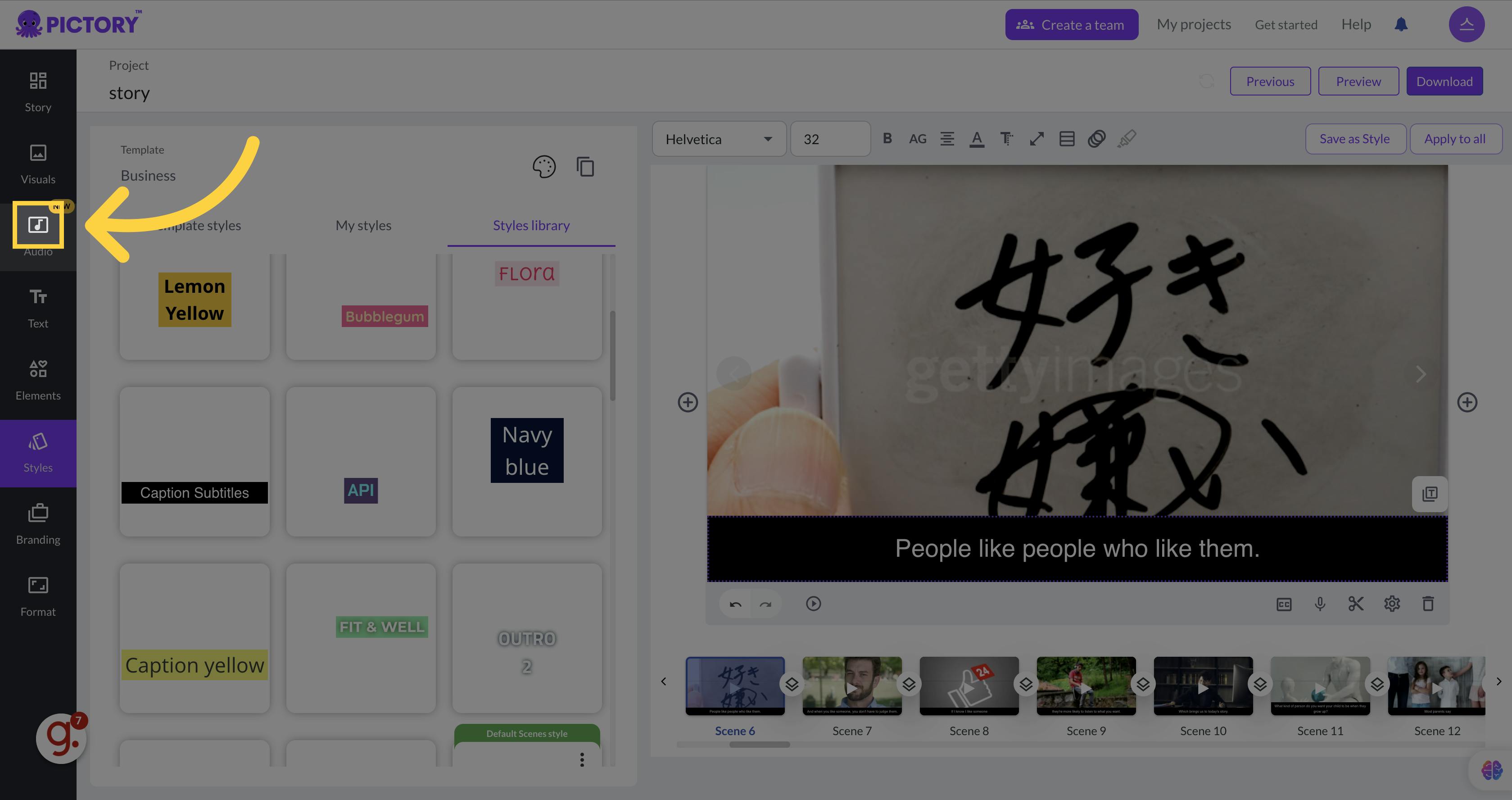Click the font size field showing 32
Viewport: 1512px width, 800px height.
tap(830, 139)
